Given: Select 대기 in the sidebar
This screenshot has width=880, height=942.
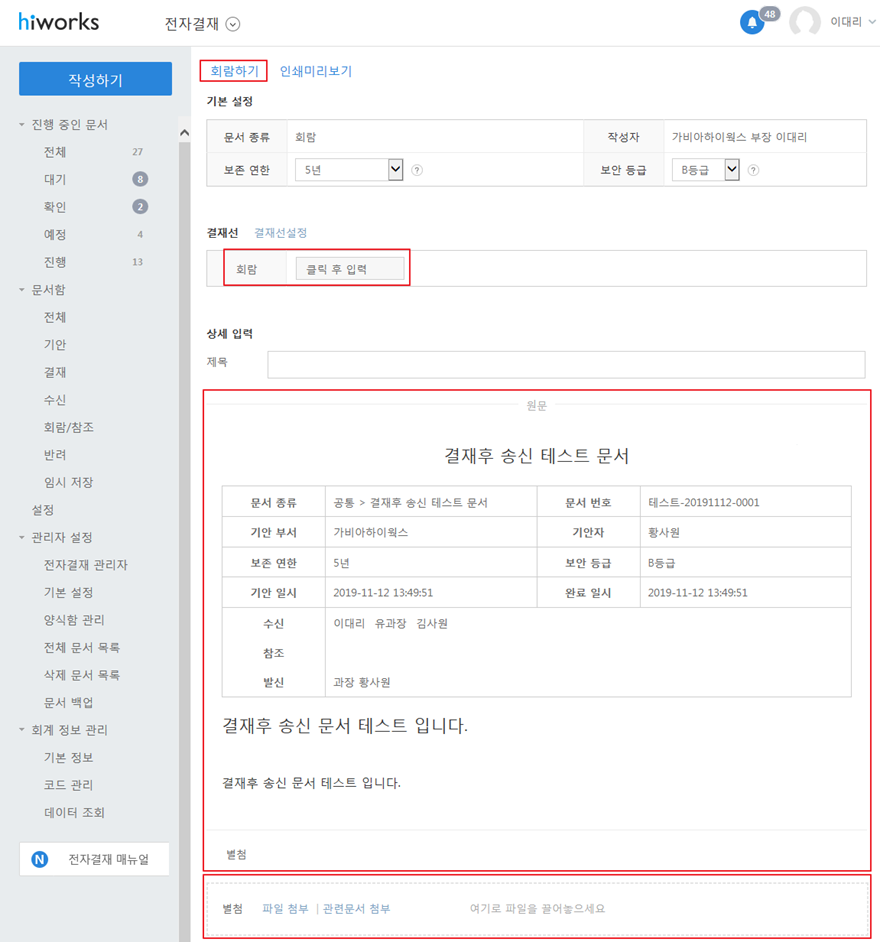Looking at the screenshot, I should point(55,180).
